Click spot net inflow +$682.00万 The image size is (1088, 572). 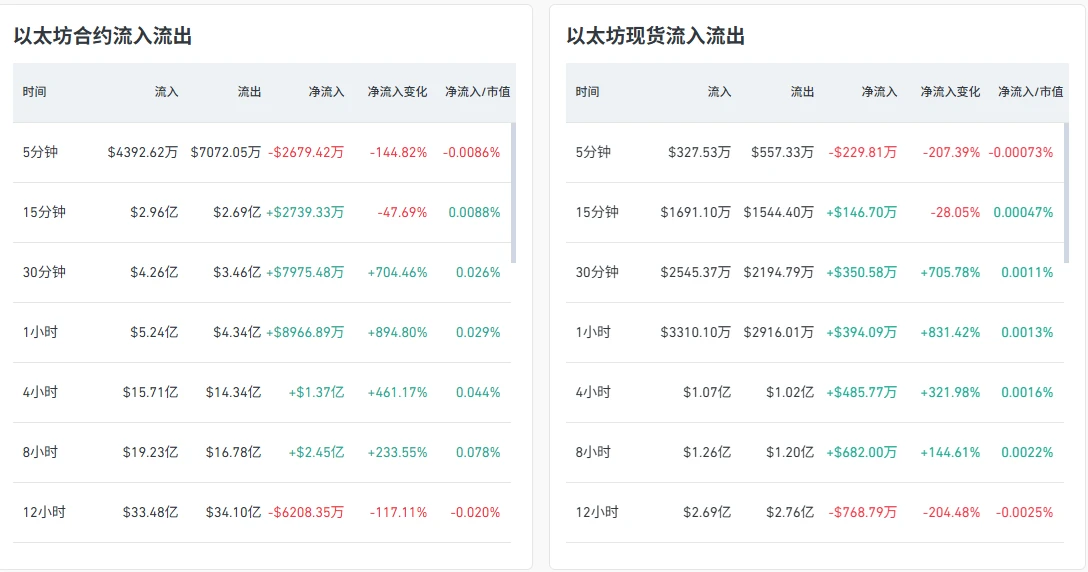862,453
